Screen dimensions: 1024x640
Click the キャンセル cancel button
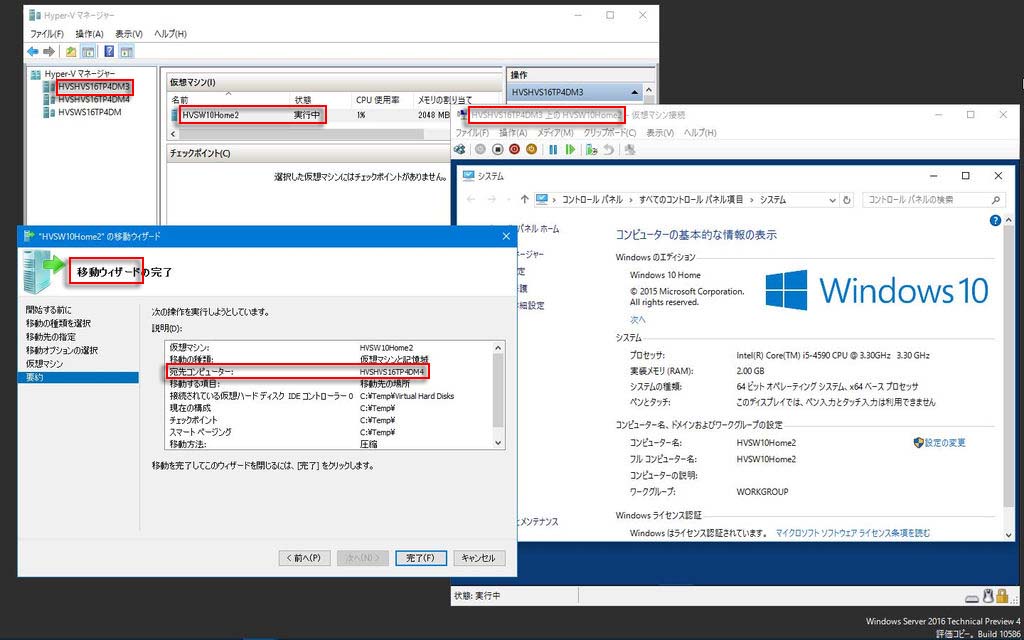coord(479,558)
